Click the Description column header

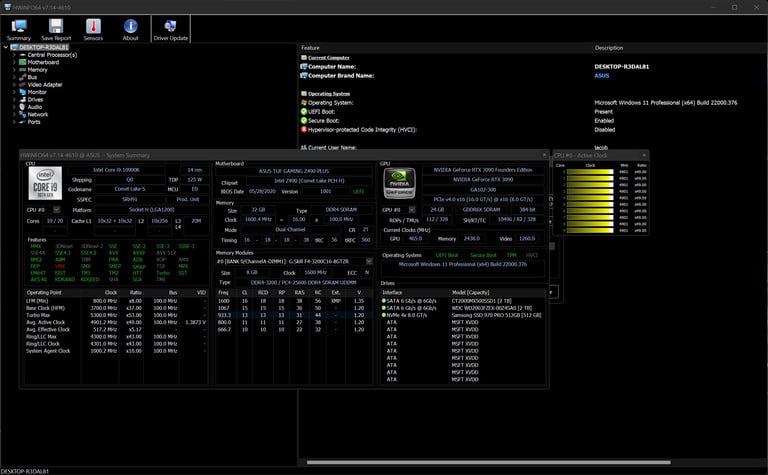click(x=680, y=48)
